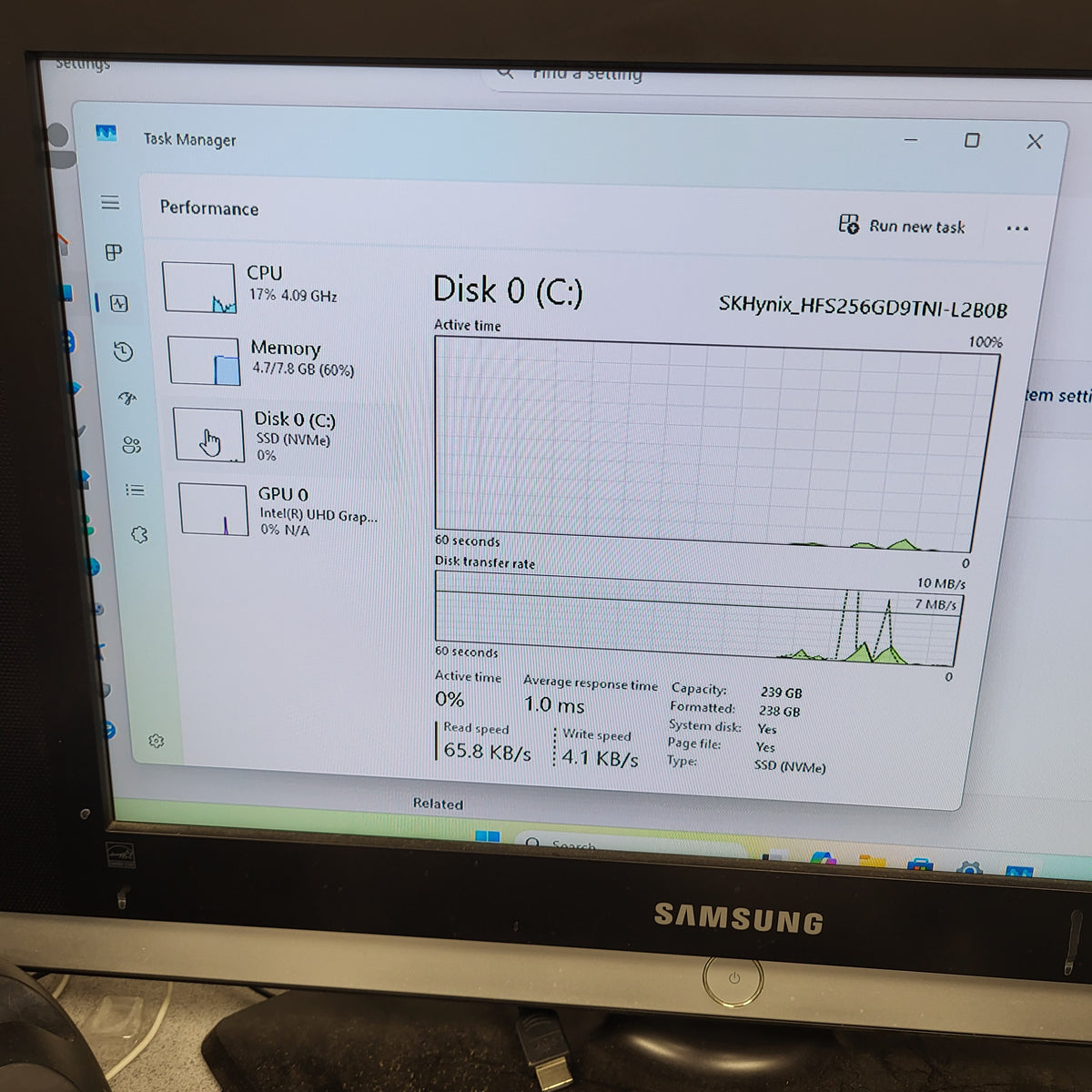
Task: Click the Disk transfer rate graph
Action: point(697,621)
